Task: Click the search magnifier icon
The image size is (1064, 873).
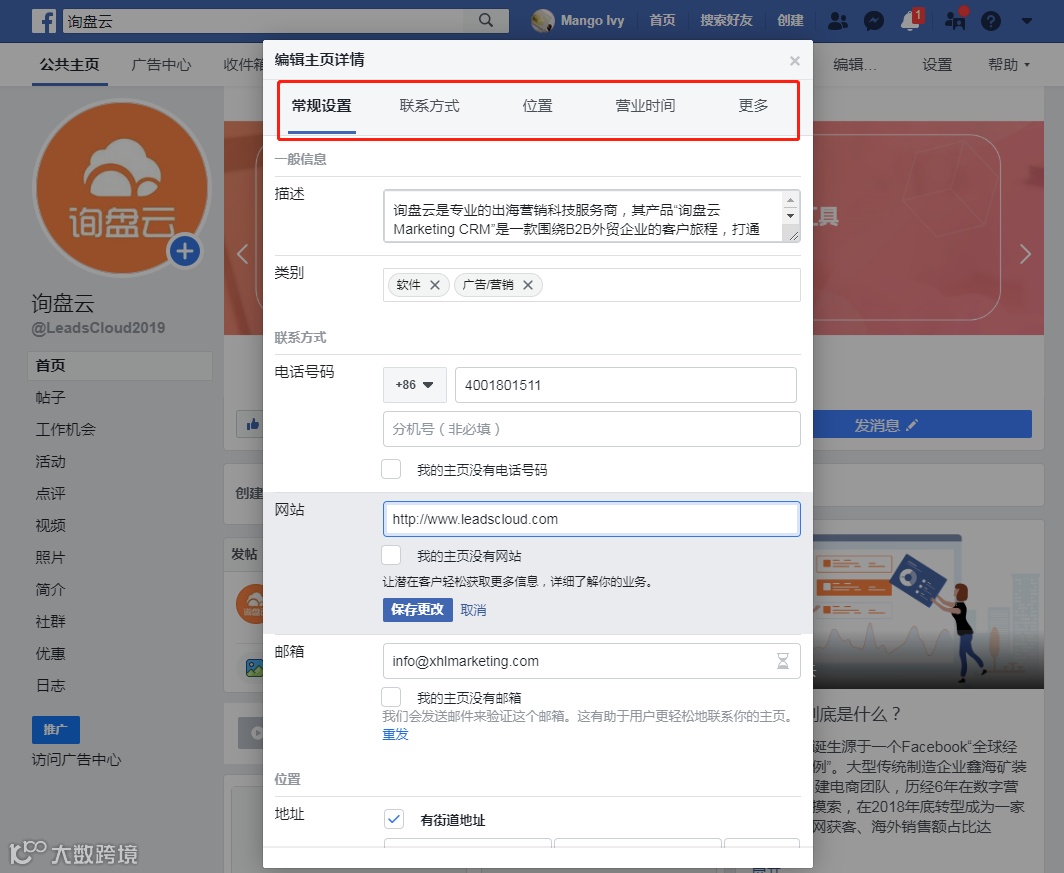Action: pos(486,20)
